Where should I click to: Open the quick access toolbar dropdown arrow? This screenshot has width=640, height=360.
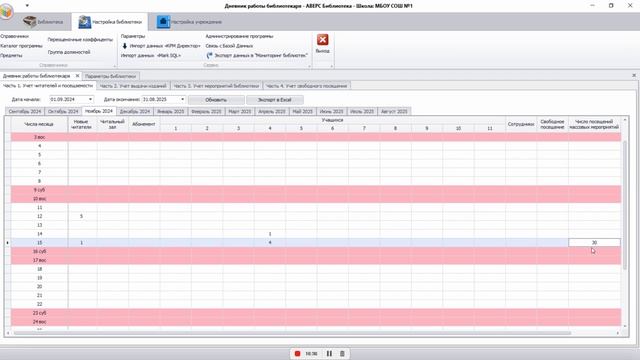[x=27, y=6]
